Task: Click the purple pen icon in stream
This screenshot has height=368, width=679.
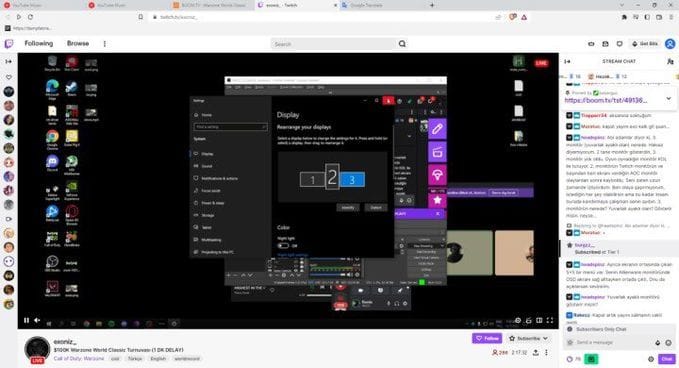Action: [x=437, y=129]
